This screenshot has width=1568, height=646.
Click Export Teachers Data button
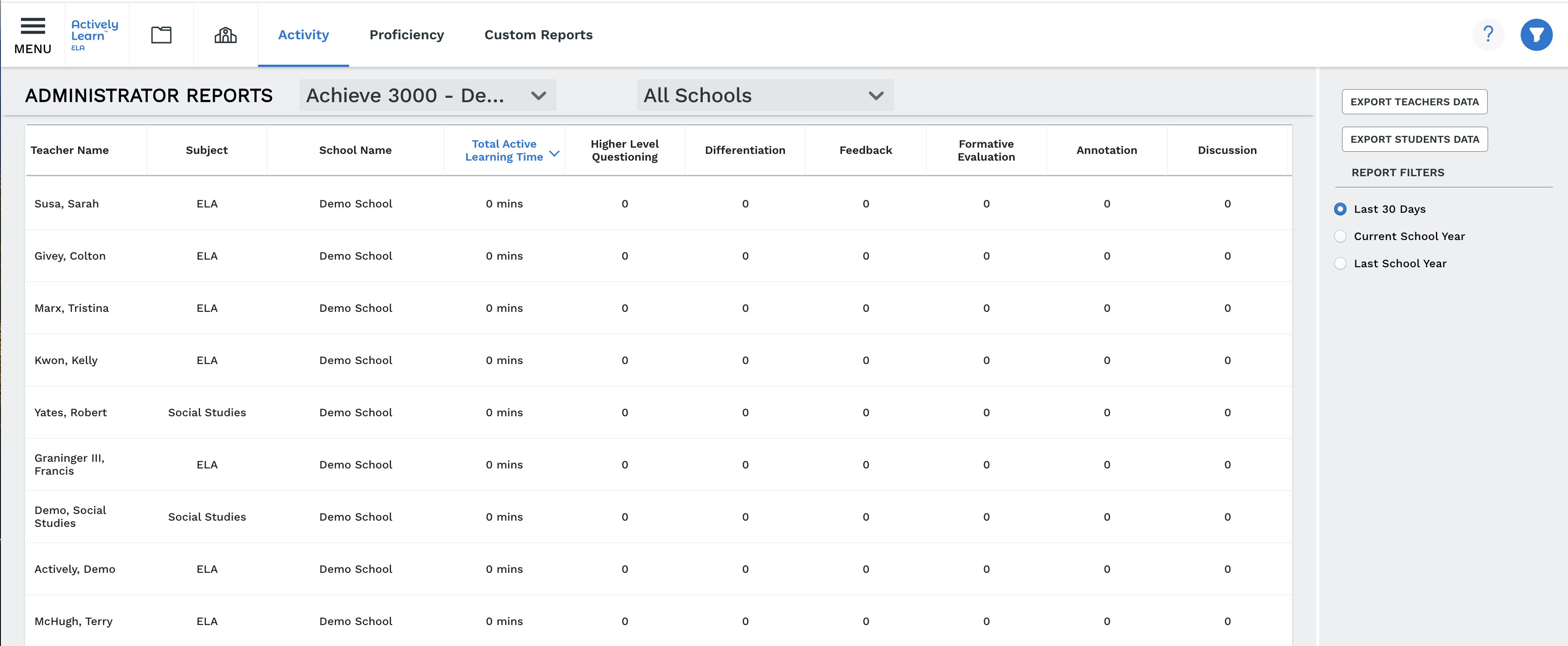[1414, 102]
